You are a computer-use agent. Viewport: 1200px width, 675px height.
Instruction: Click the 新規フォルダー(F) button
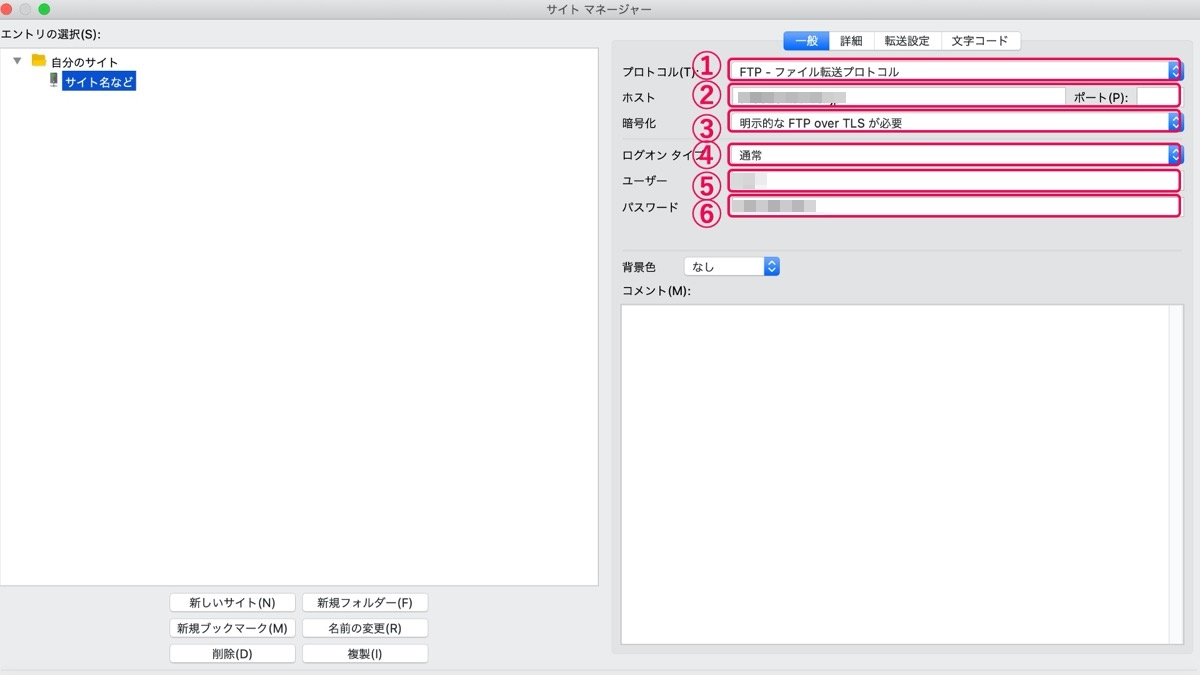pos(365,603)
